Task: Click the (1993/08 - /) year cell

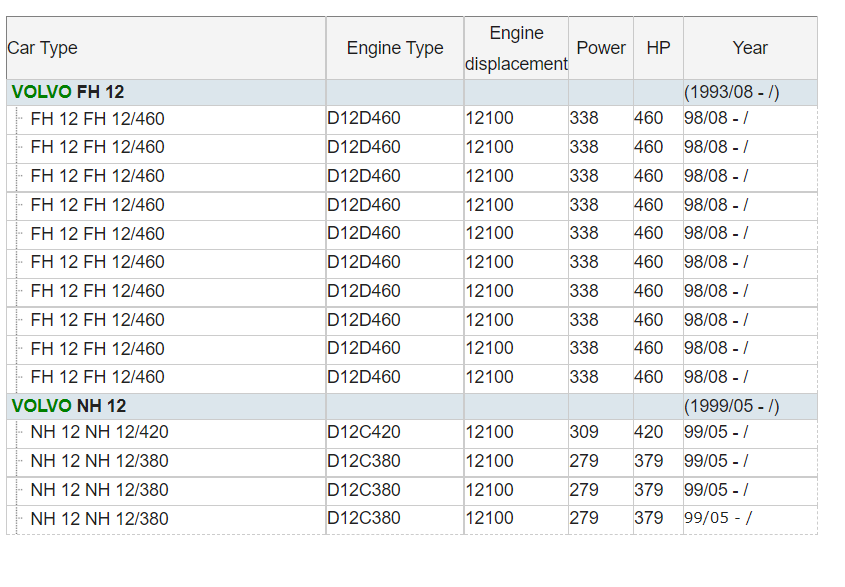Action: [x=750, y=92]
